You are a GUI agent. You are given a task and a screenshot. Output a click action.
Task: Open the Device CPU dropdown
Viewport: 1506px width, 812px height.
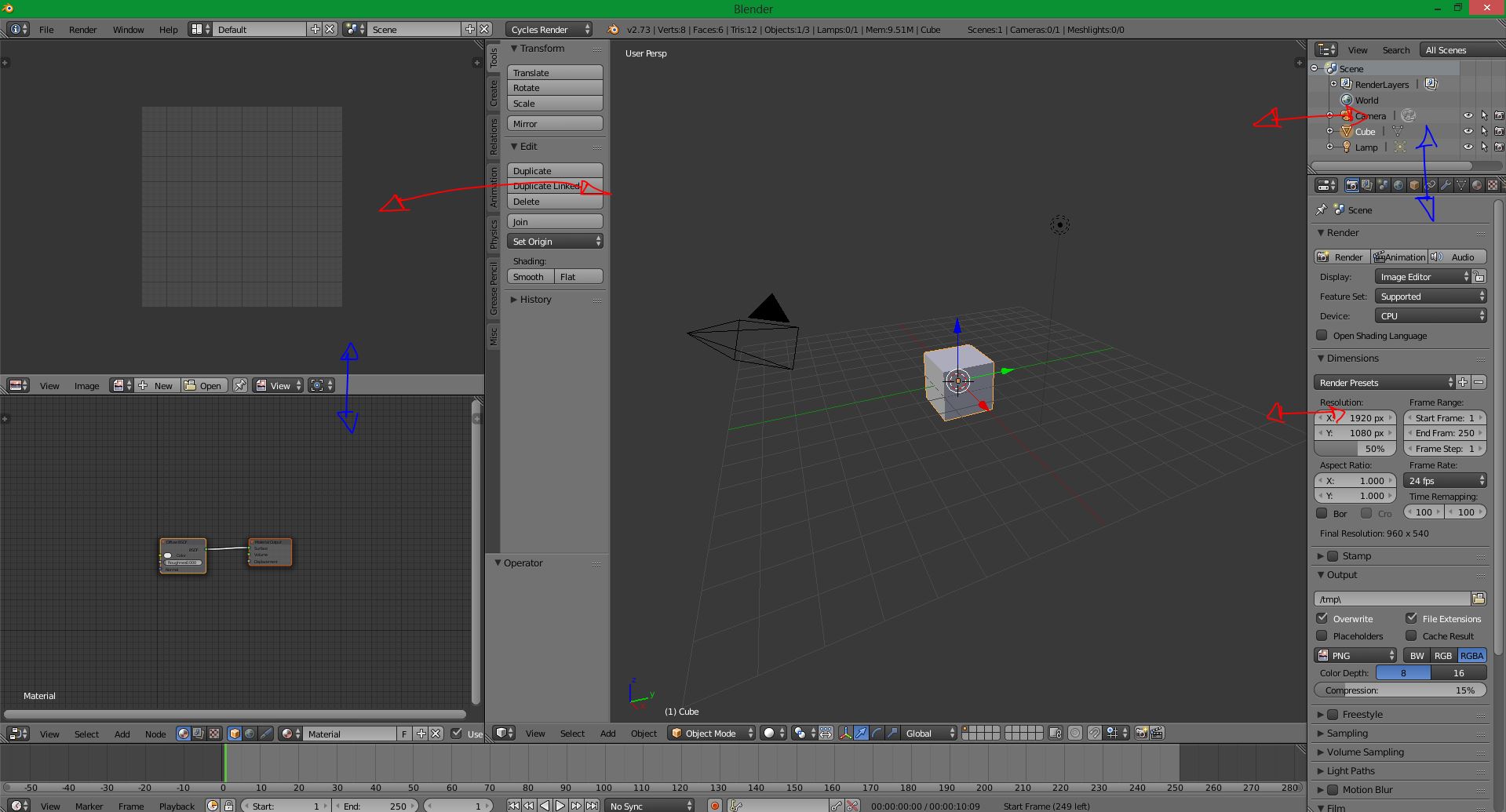(1431, 315)
